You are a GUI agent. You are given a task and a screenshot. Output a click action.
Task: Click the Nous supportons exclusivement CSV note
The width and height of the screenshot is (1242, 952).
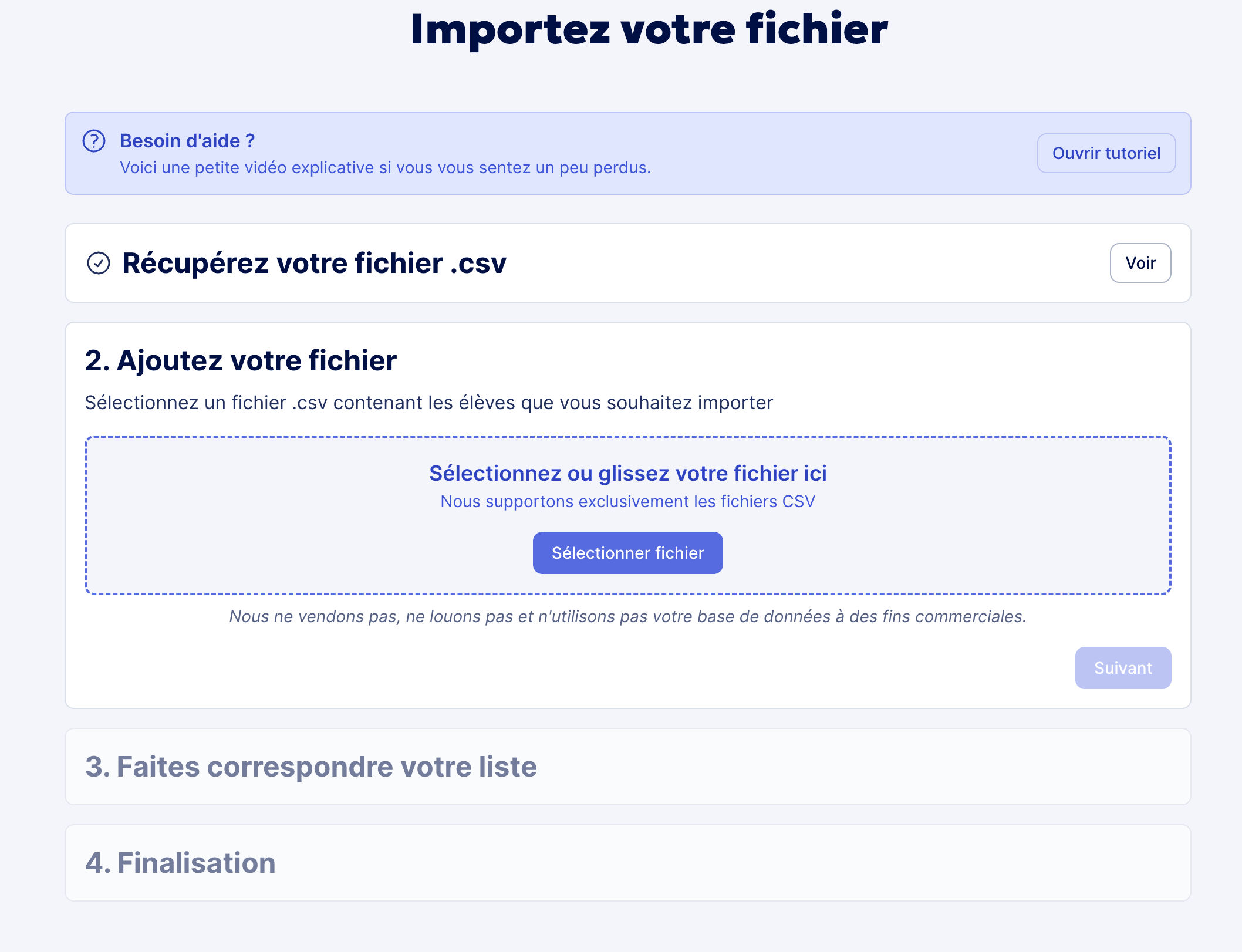[x=628, y=501]
